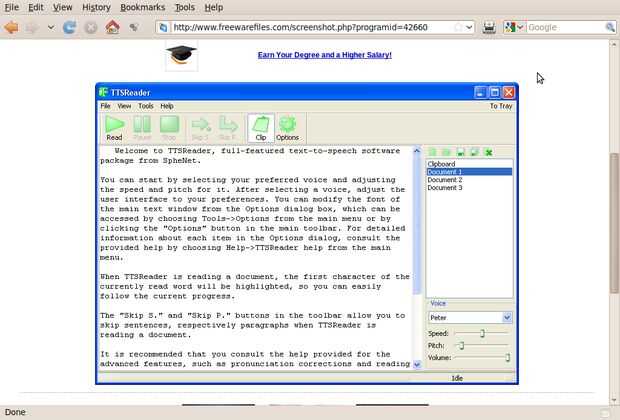Reload the page with the Refresh icon

pos(70,27)
